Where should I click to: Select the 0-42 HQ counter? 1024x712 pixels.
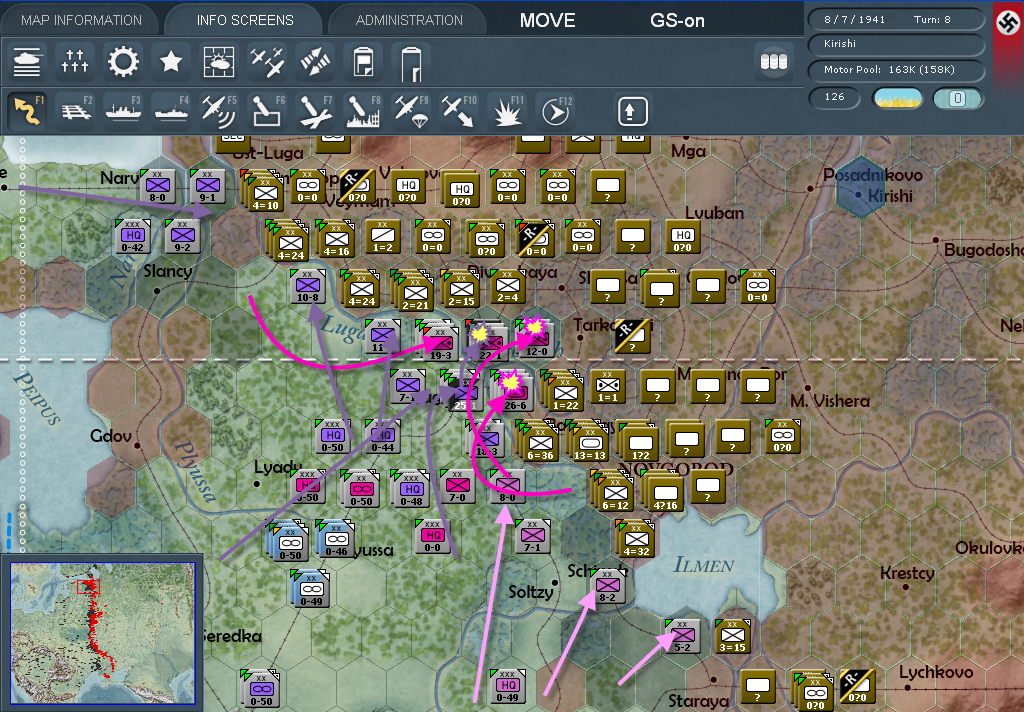click(x=133, y=236)
